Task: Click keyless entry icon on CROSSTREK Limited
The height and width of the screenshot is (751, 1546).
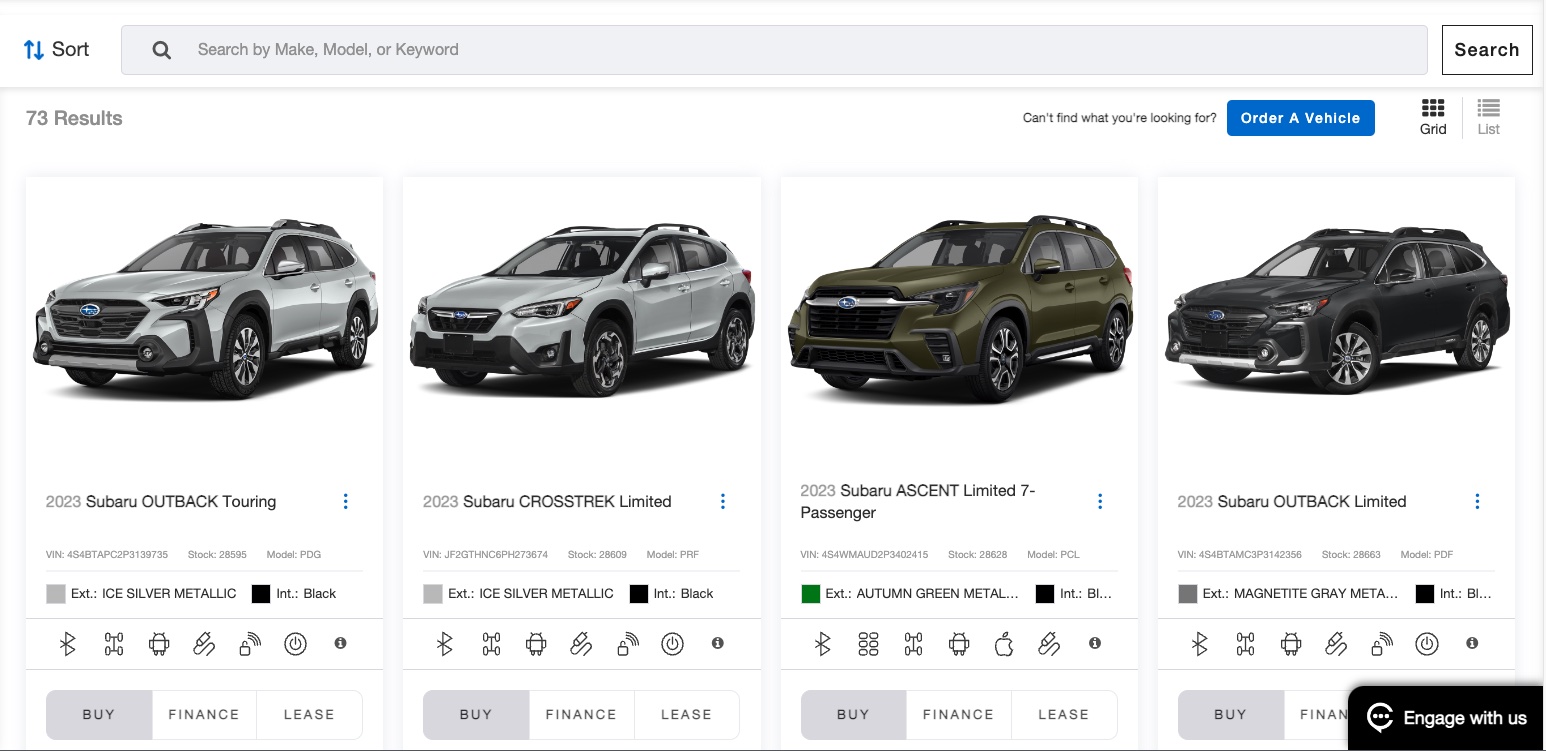Action: (x=627, y=644)
